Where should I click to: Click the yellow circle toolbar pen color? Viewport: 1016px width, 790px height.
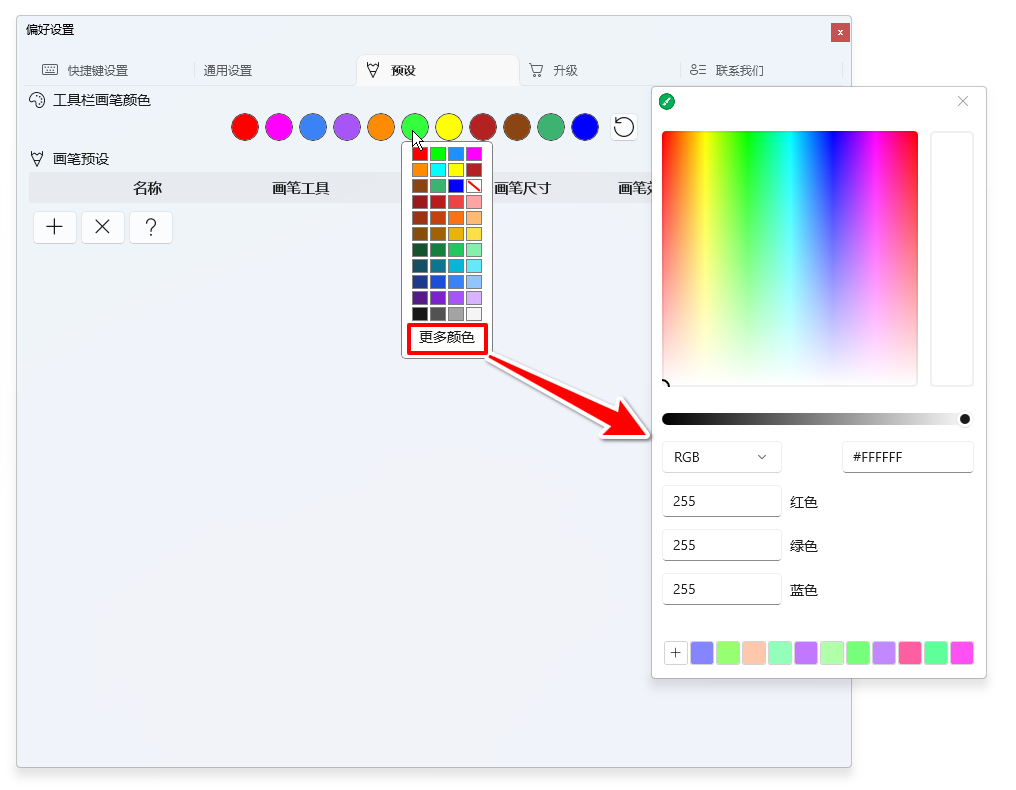click(449, 127)
